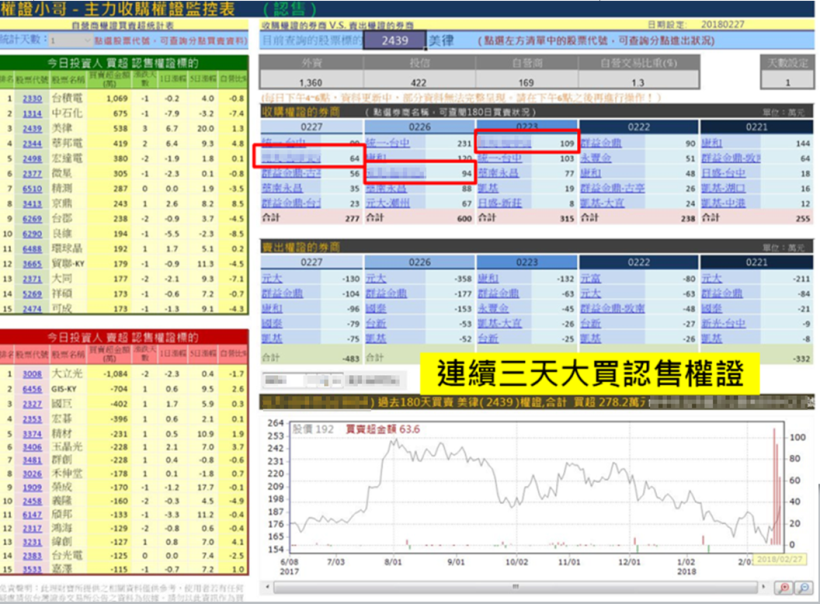Screen dimensions: 820x604
Task: Open stock code link 3406
Action: pyautogui.click(x=32, y=447)
